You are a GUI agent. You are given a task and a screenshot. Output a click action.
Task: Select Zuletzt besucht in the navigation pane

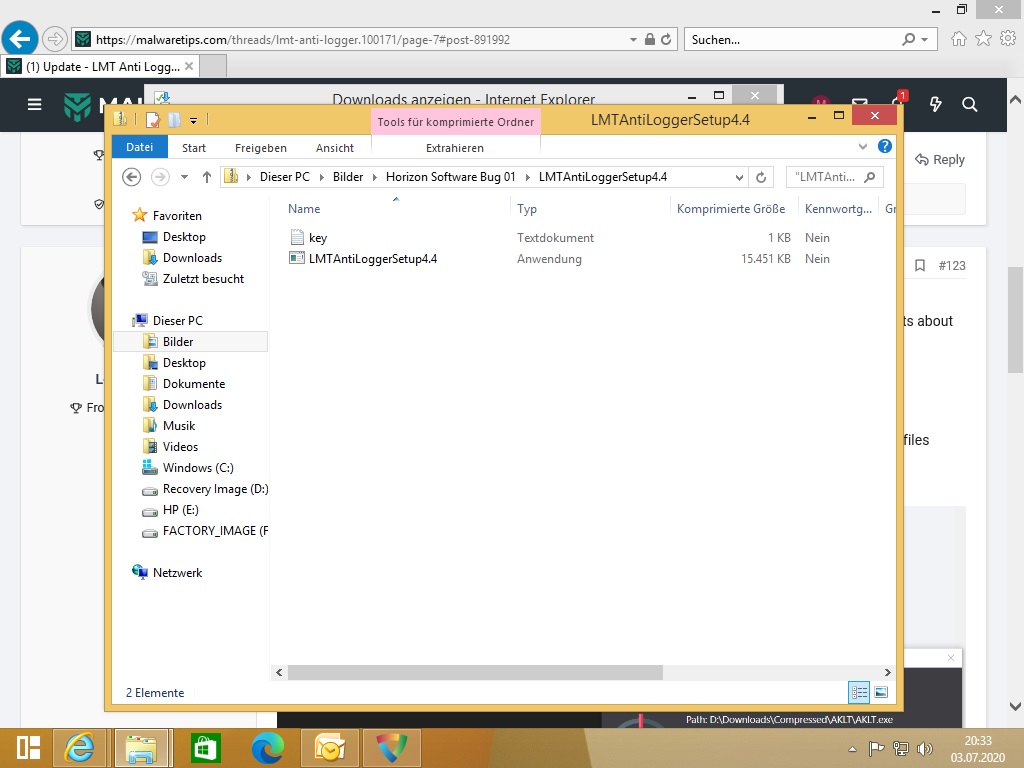pos(203,279)
